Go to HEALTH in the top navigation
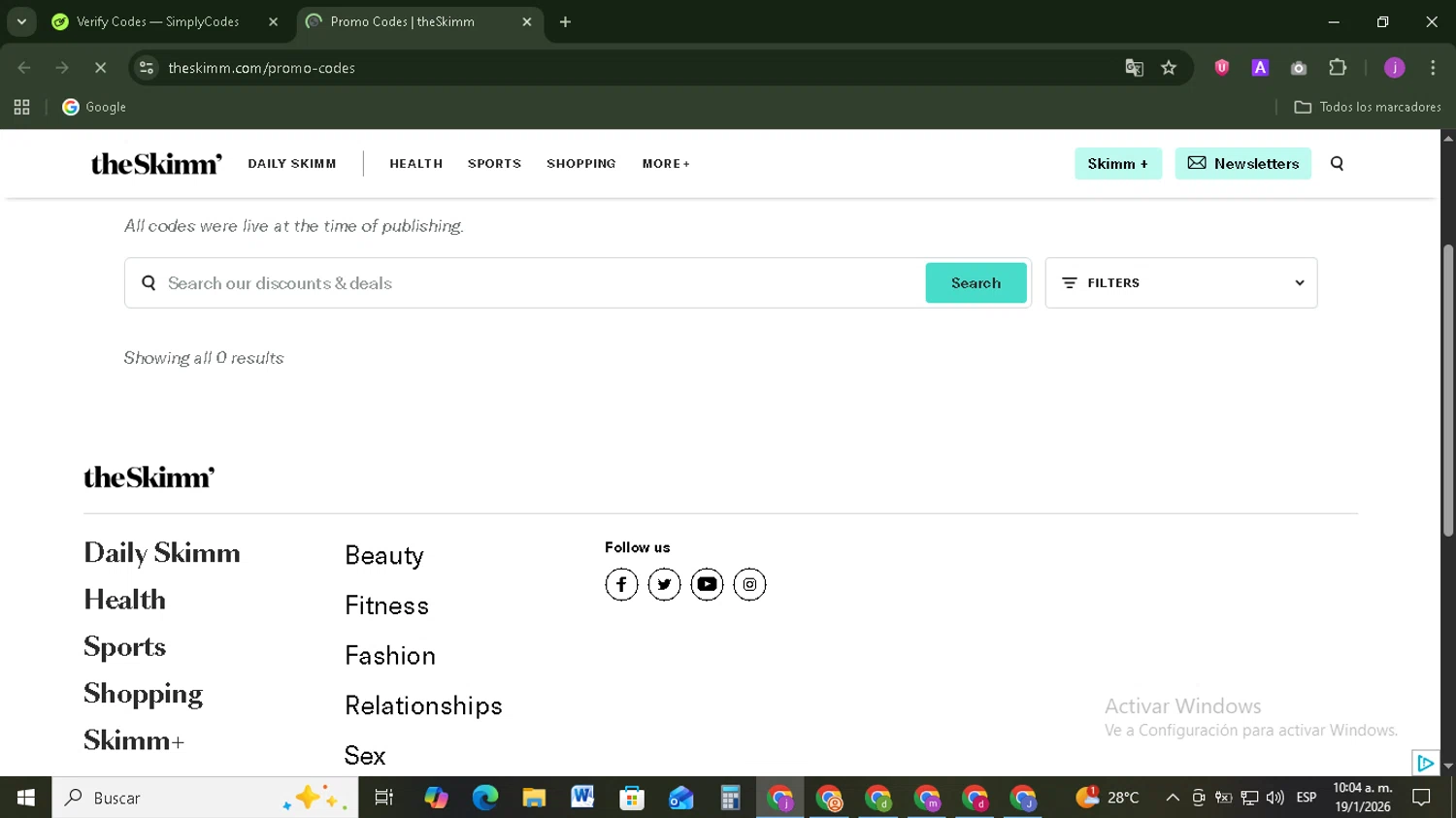 pyautogui.click(x=416, y=164)
